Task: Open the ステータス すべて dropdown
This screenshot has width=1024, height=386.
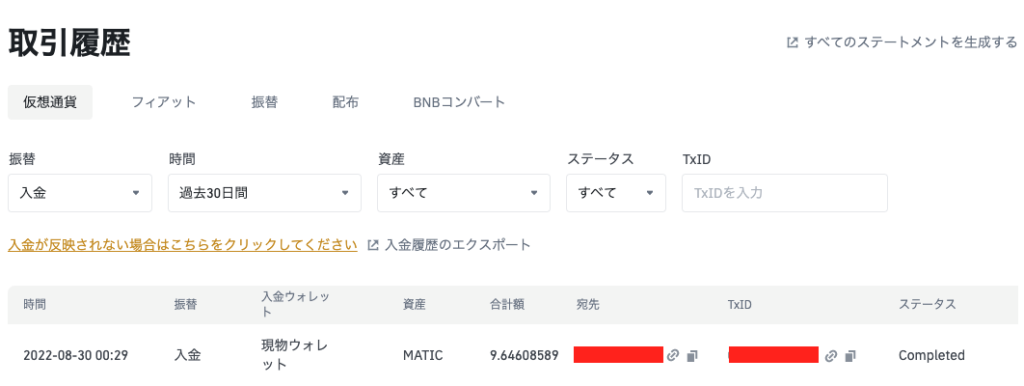Action: 616,193
